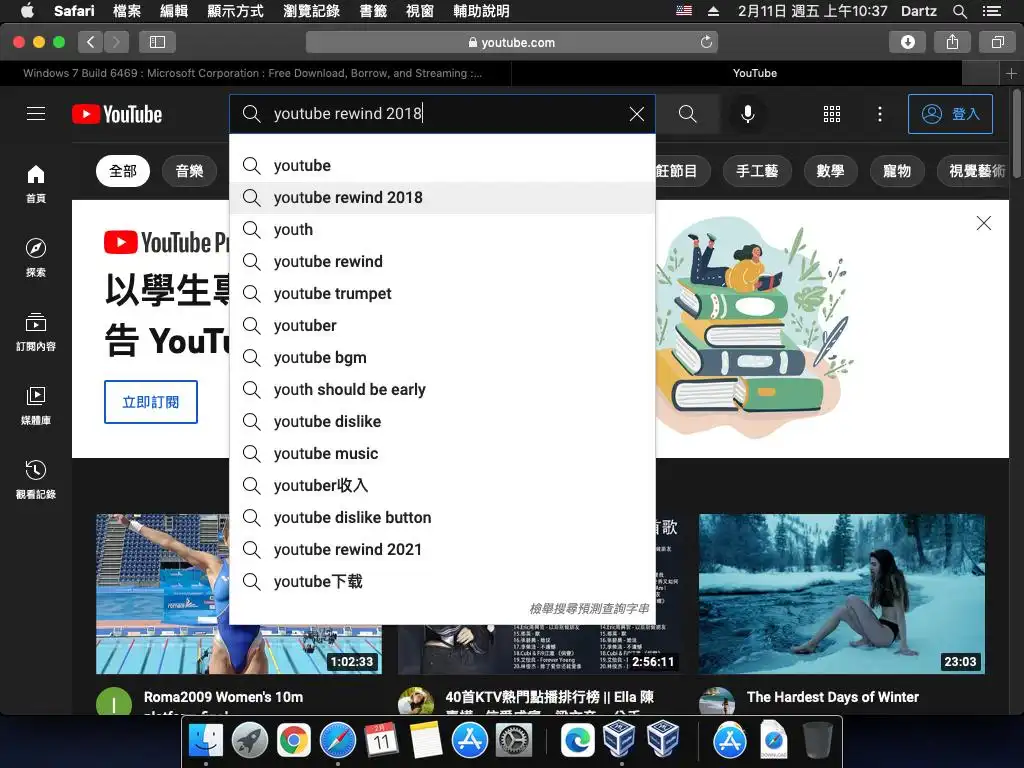Image resolution: width=1024 pixels, height=768 pixels.
Task: Open the 首頁 home sidebar icon
Action: [36, 184]
